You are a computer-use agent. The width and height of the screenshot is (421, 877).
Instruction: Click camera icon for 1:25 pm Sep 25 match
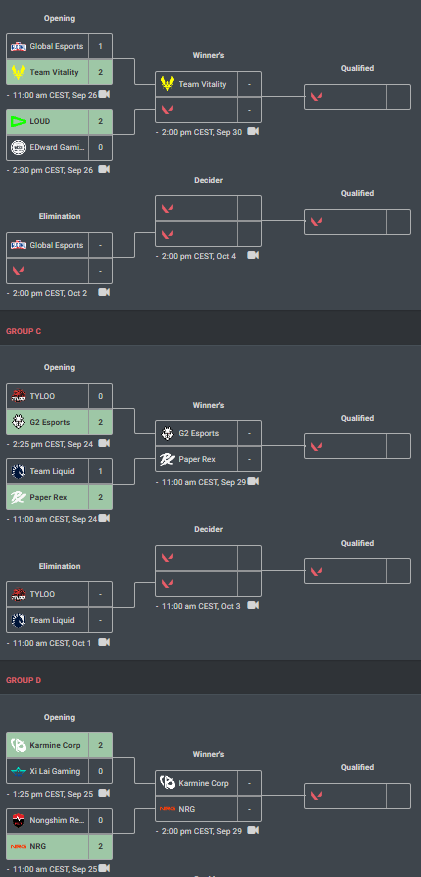pyautogui.click(x=104, y=794)
